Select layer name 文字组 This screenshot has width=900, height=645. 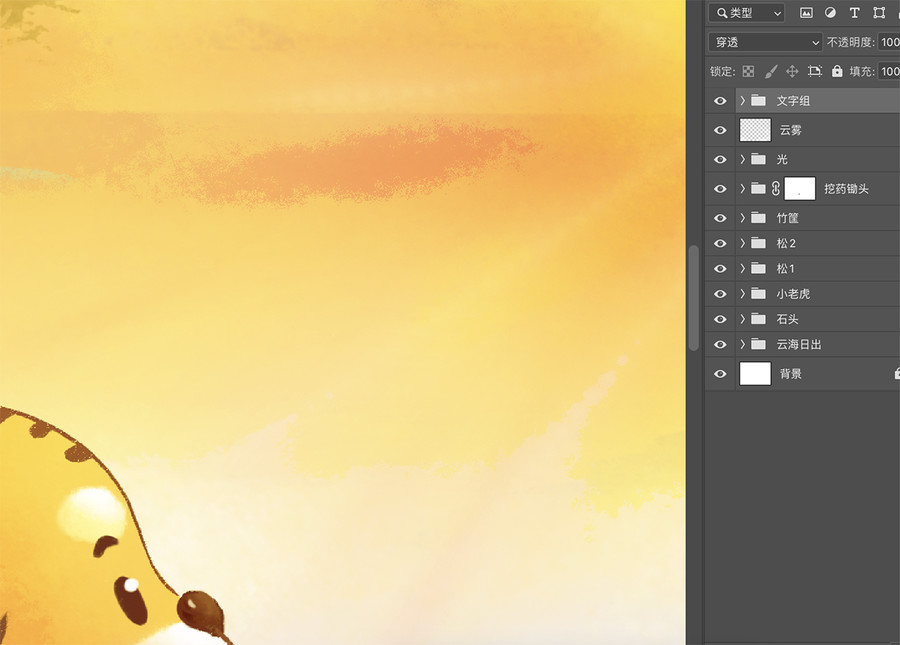[x=793, y=101]
